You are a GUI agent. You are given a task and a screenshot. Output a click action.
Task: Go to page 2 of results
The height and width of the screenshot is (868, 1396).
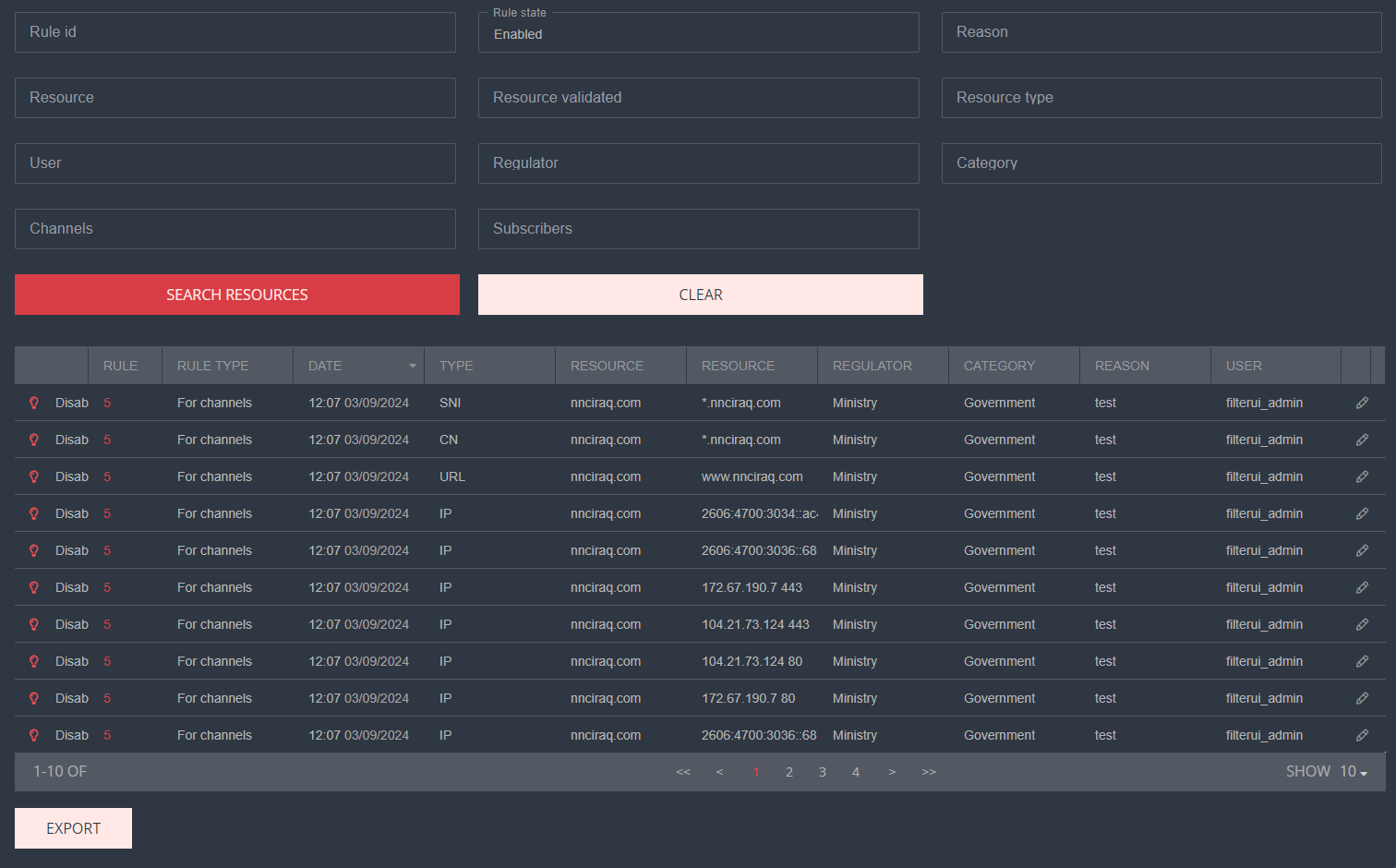click(789, 772)
